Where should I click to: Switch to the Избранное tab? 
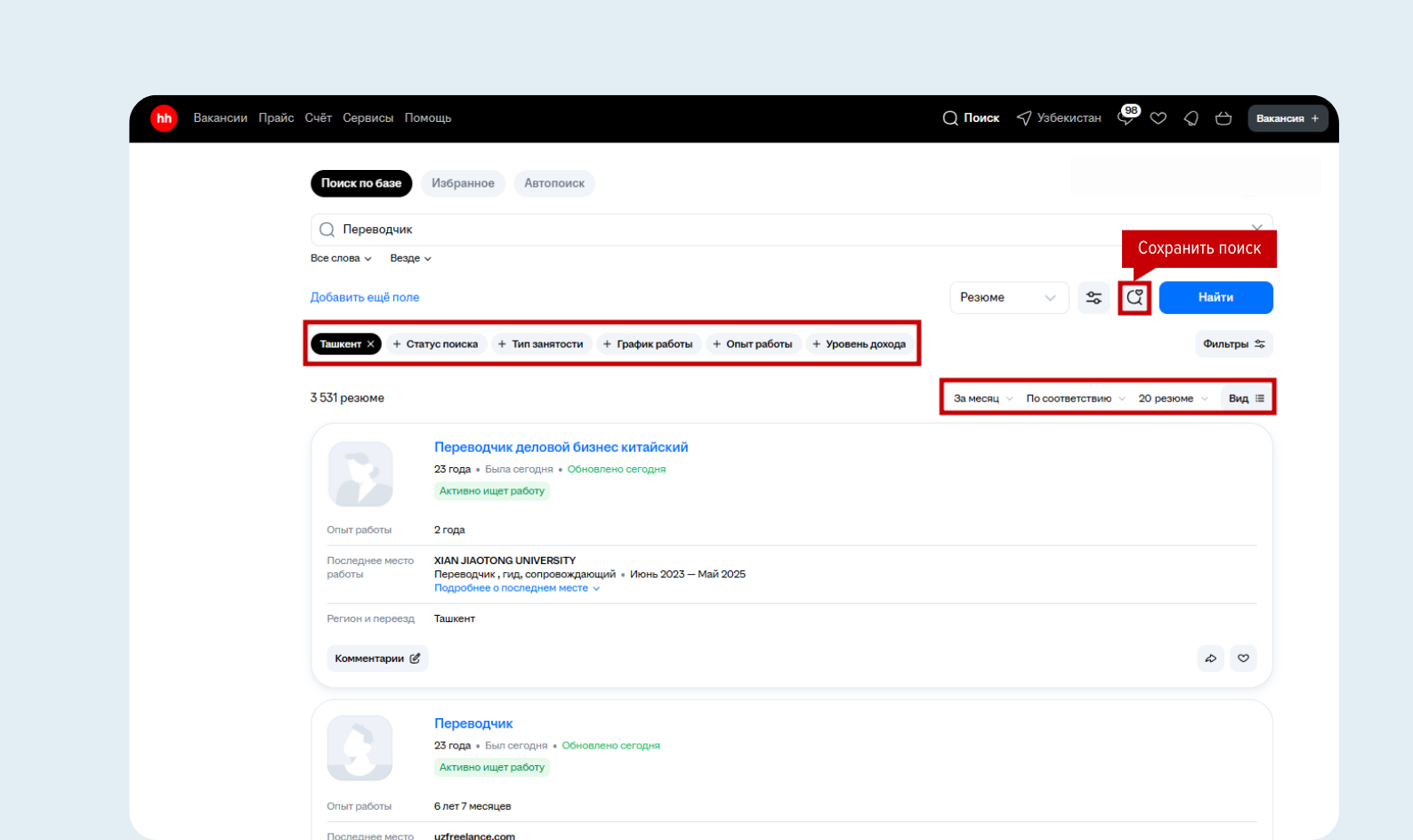(463, 183)
